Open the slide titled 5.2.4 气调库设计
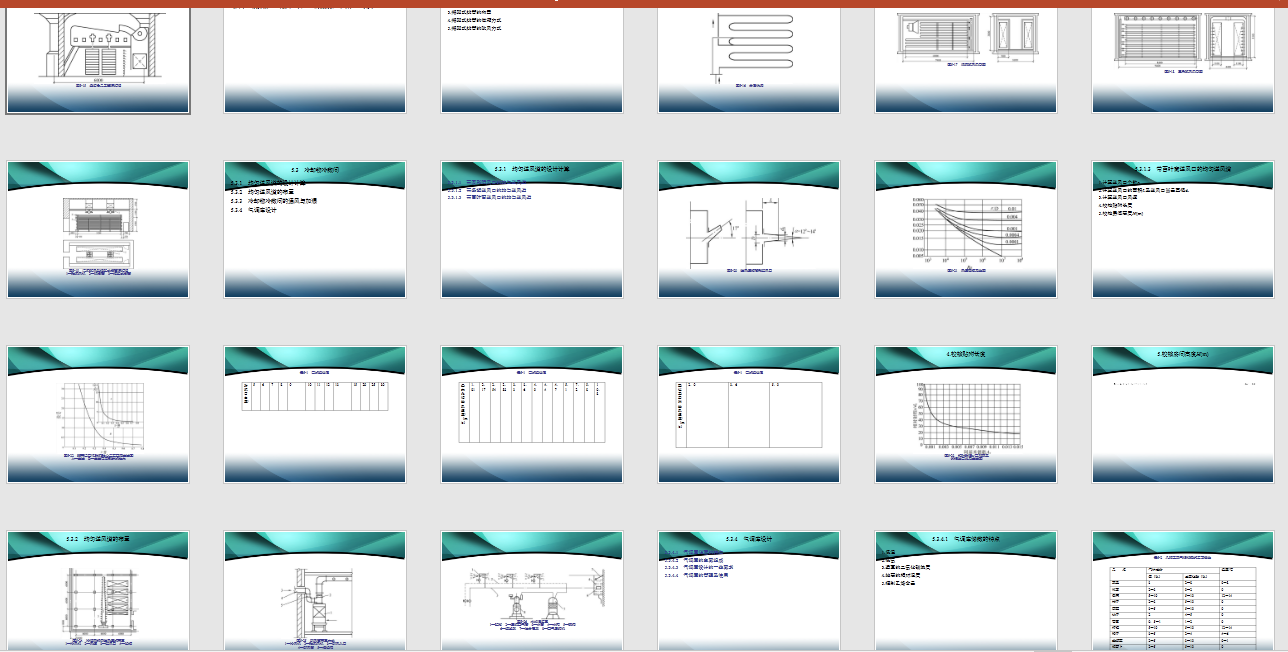The image size is (1288, 652). pyautogui.click(x=749, y=592)
